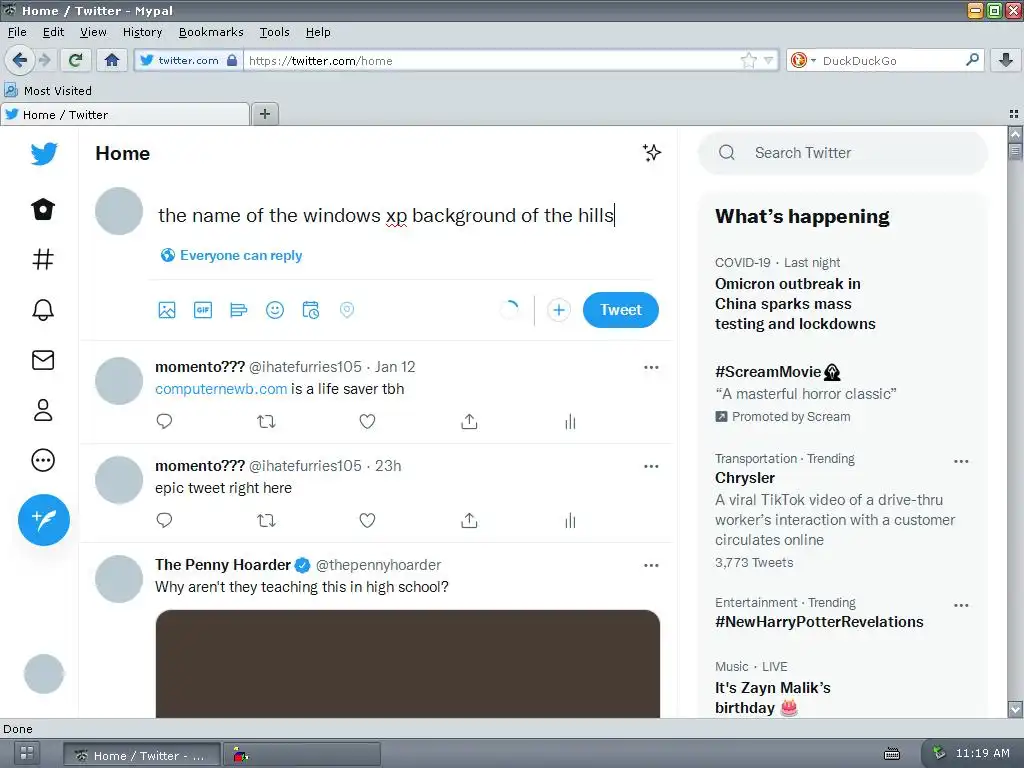1024x768 pixels.
Task: Open Notifications bell icon
Action: coord(43,310)
